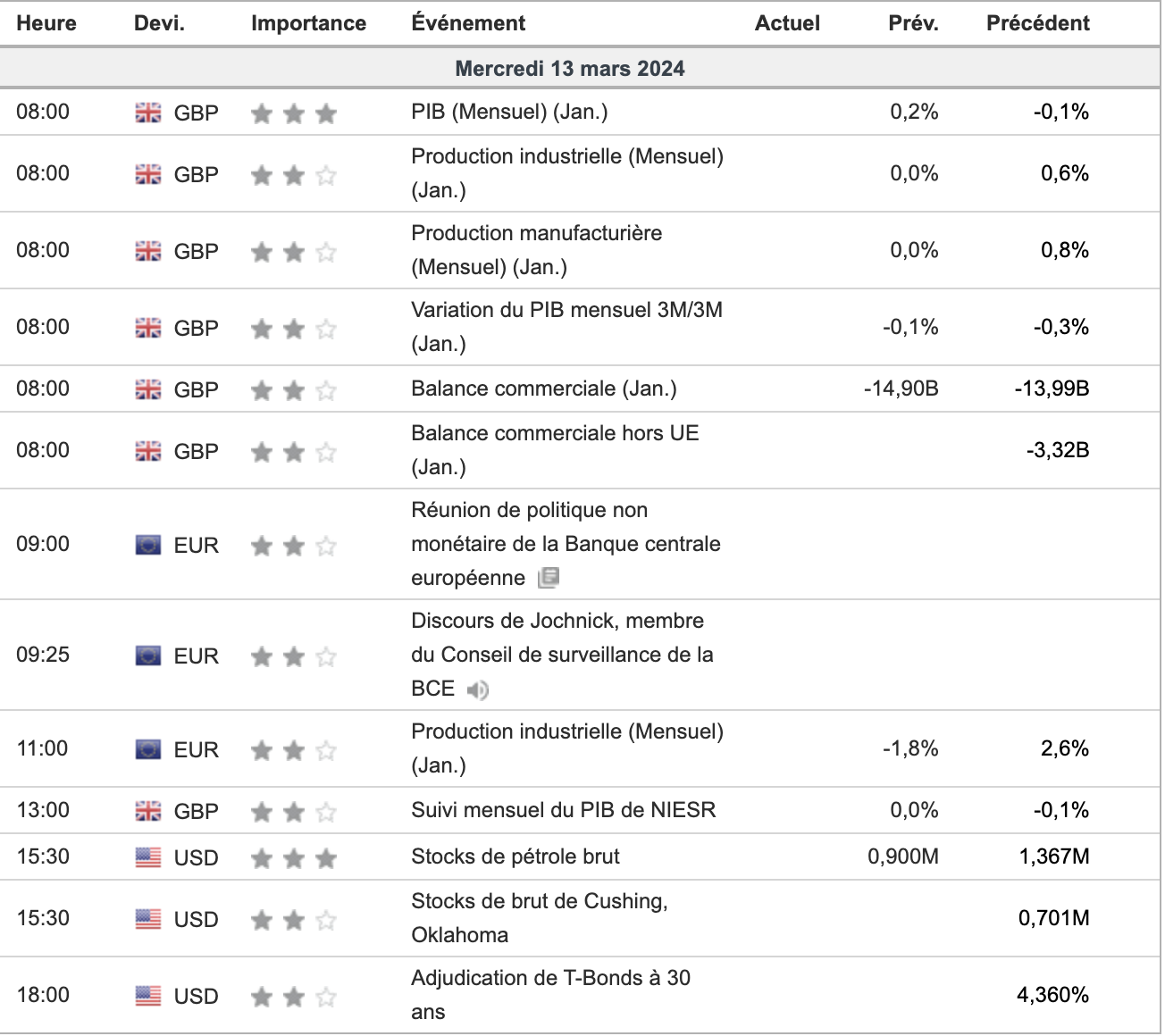
Task: Click the US flag in the 18:00 T-Bonds row
Action: (148, 996)
